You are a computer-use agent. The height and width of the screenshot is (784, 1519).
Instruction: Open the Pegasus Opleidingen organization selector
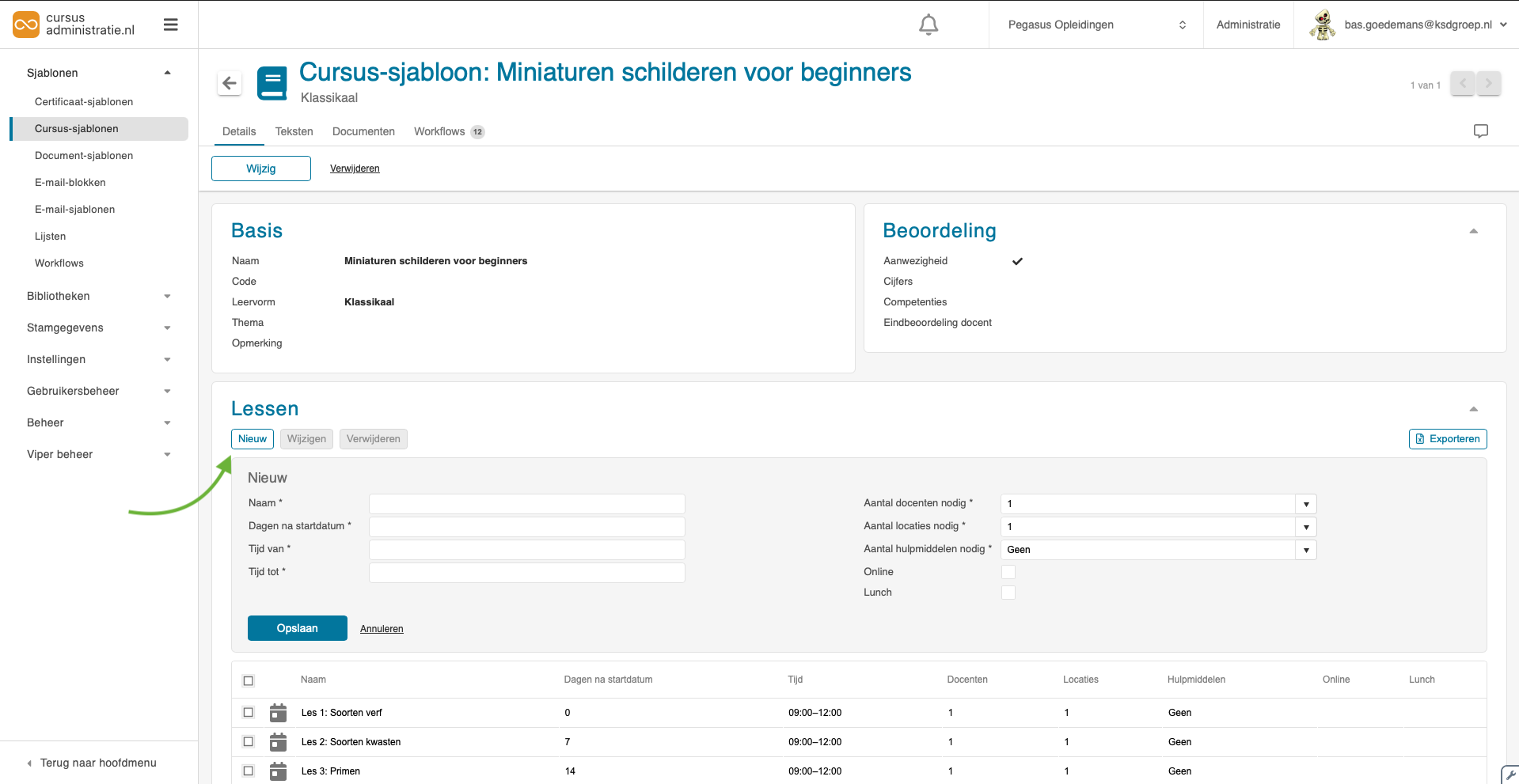pyautogui.click(x=1096, y=25)
